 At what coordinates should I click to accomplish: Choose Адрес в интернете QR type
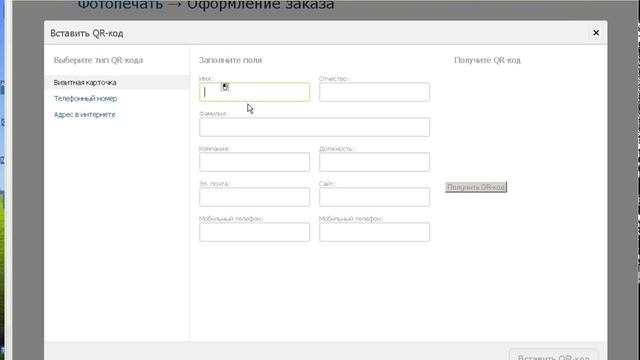[x=84, y=115]
